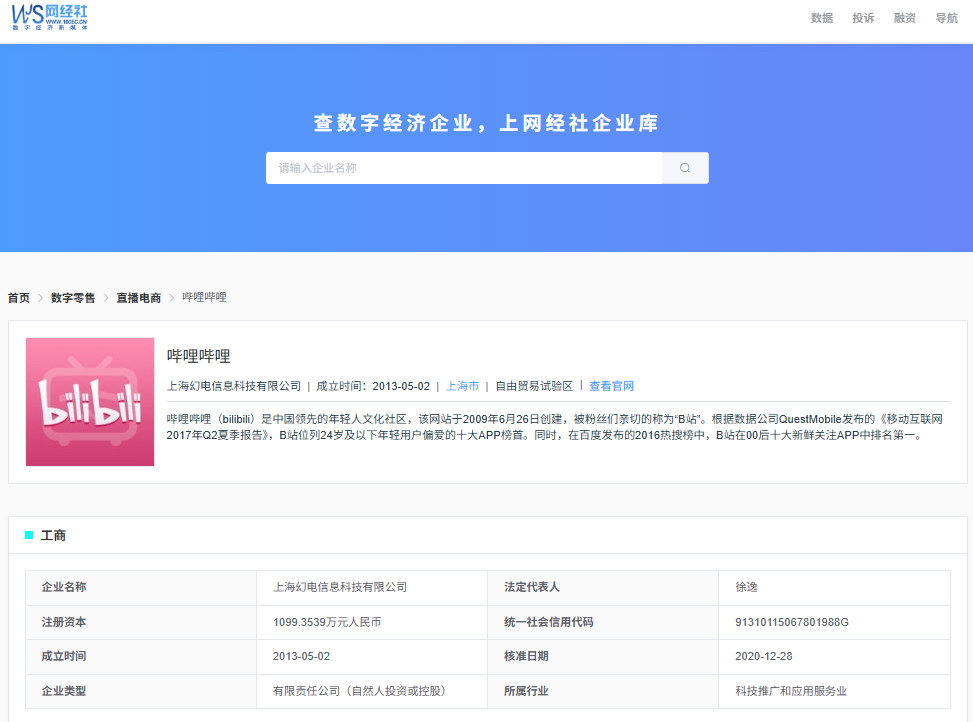Open the bilibili company logo image
Screen dimensions: 973x722
coord(90,402)
